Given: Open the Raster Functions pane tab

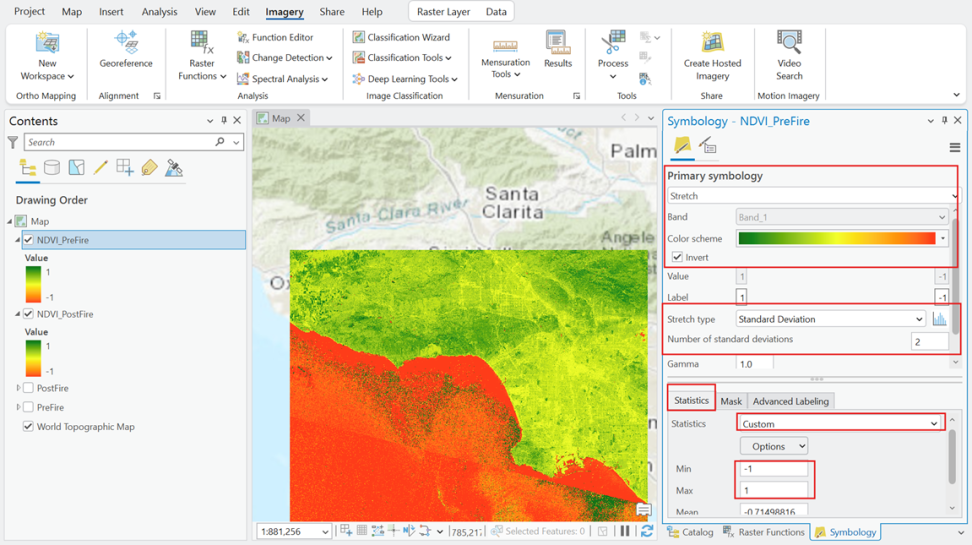Looking at the screenshot, I should pyautogui.click(x=764, y=532).
